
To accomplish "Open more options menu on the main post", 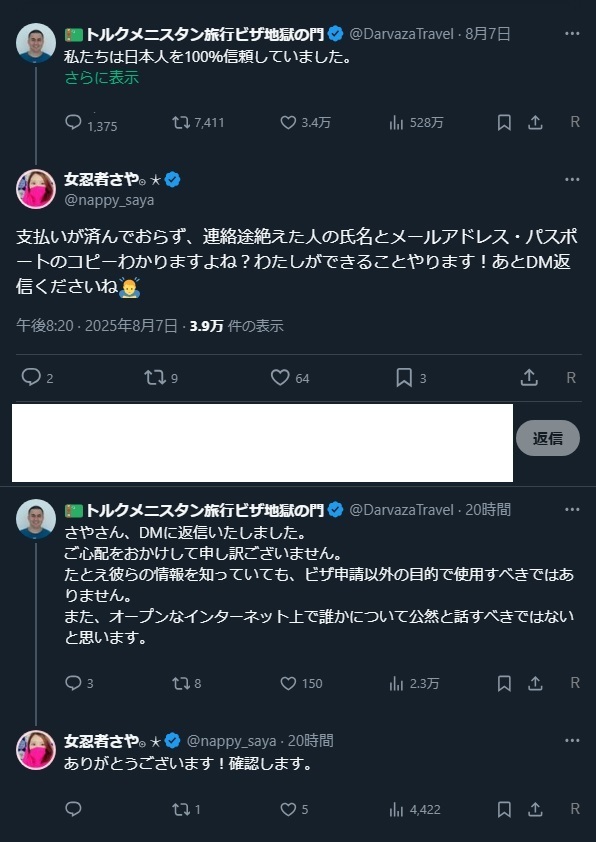I will [x=572, y=179].
